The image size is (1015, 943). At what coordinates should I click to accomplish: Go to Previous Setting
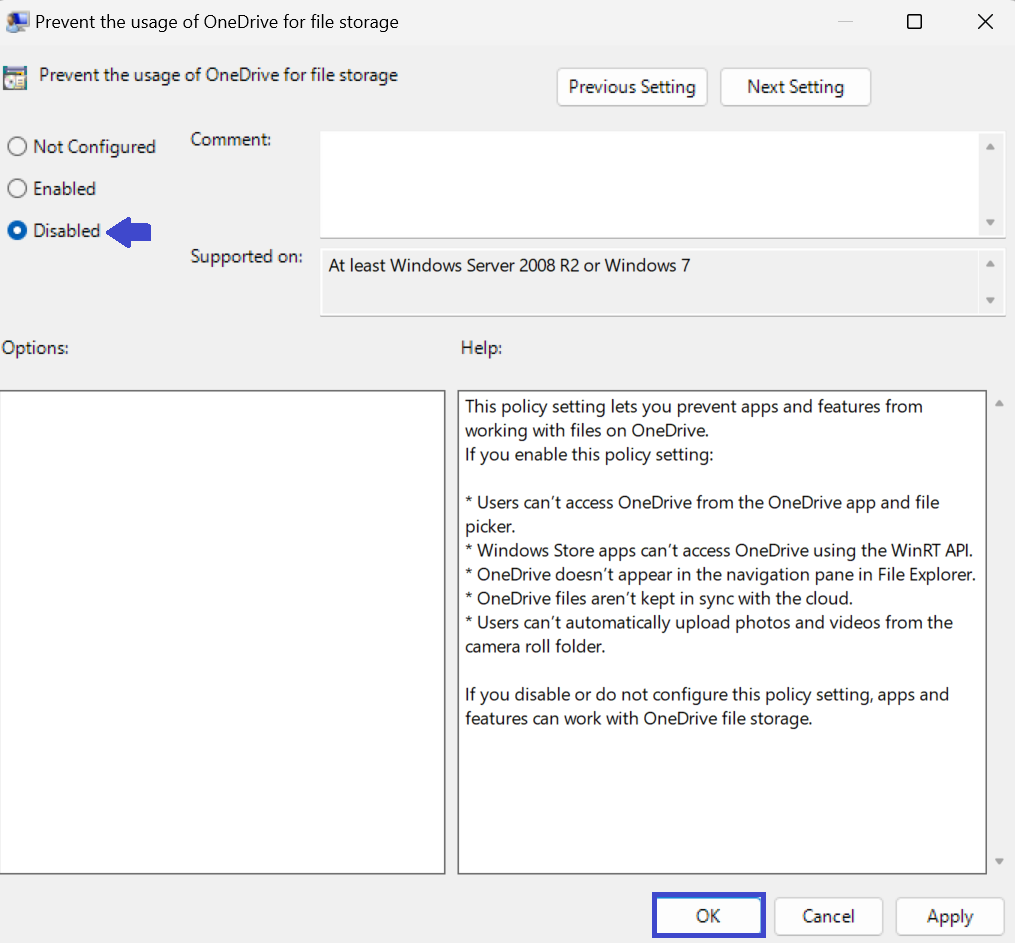[632, 87]
